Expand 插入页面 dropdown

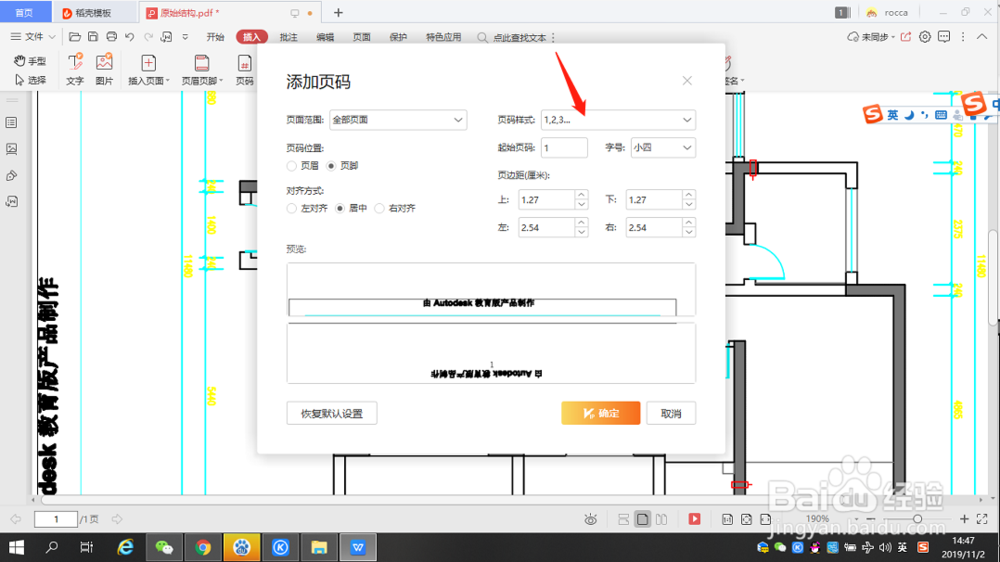tap(168, 81)
